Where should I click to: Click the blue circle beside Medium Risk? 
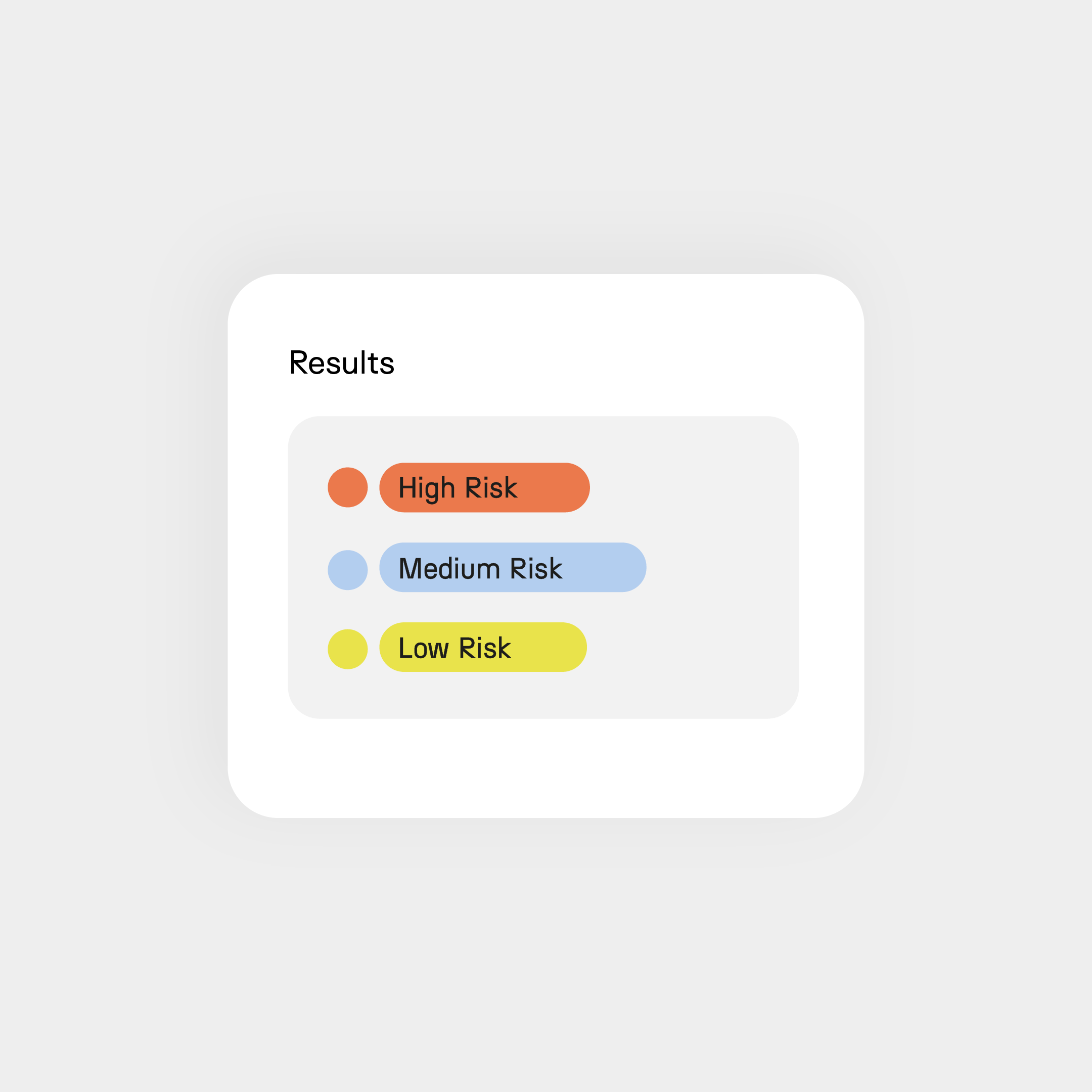coord(348,570)
